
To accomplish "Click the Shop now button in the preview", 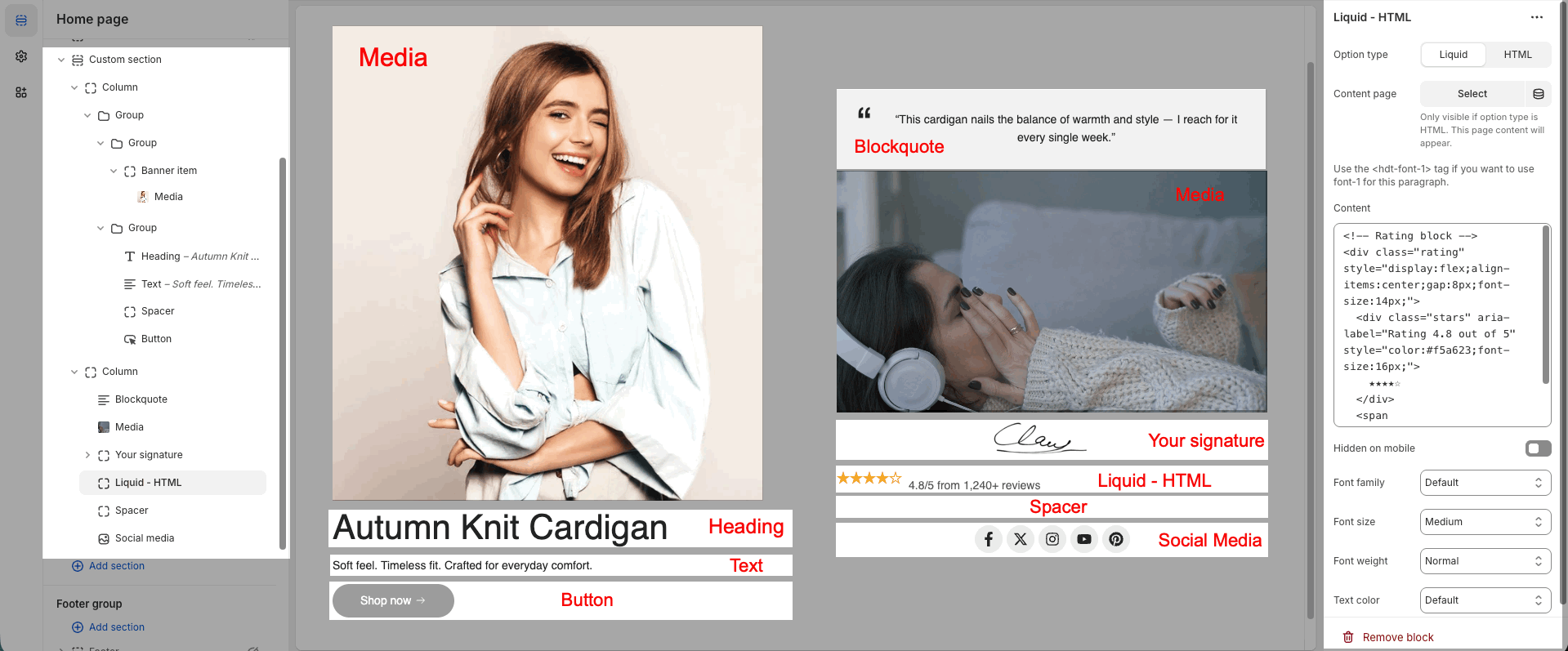I will coord(393,600).
